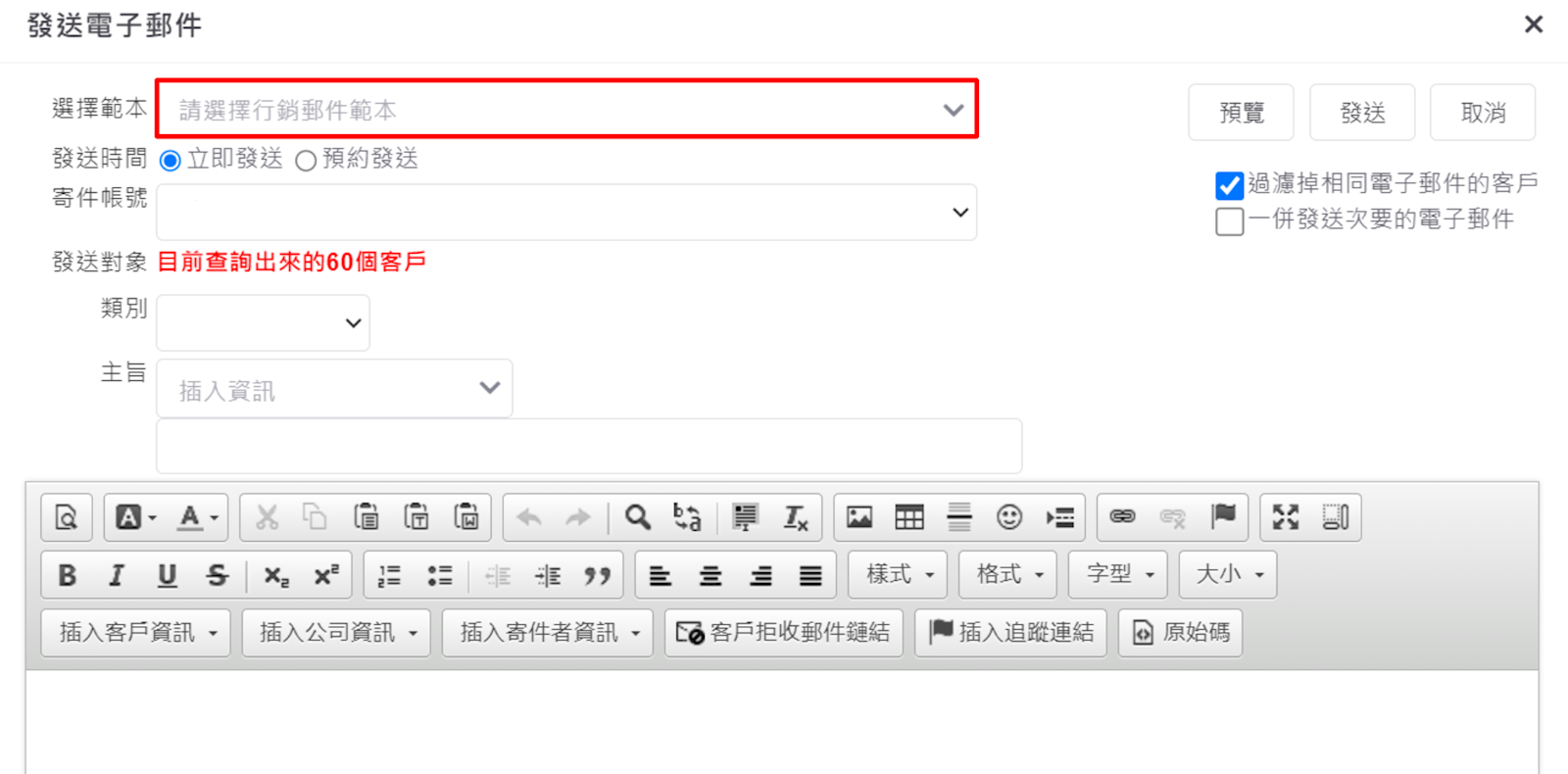This screenshot has width=1568, height=774.
Task: Center align the text
Action: click(710, 575)
